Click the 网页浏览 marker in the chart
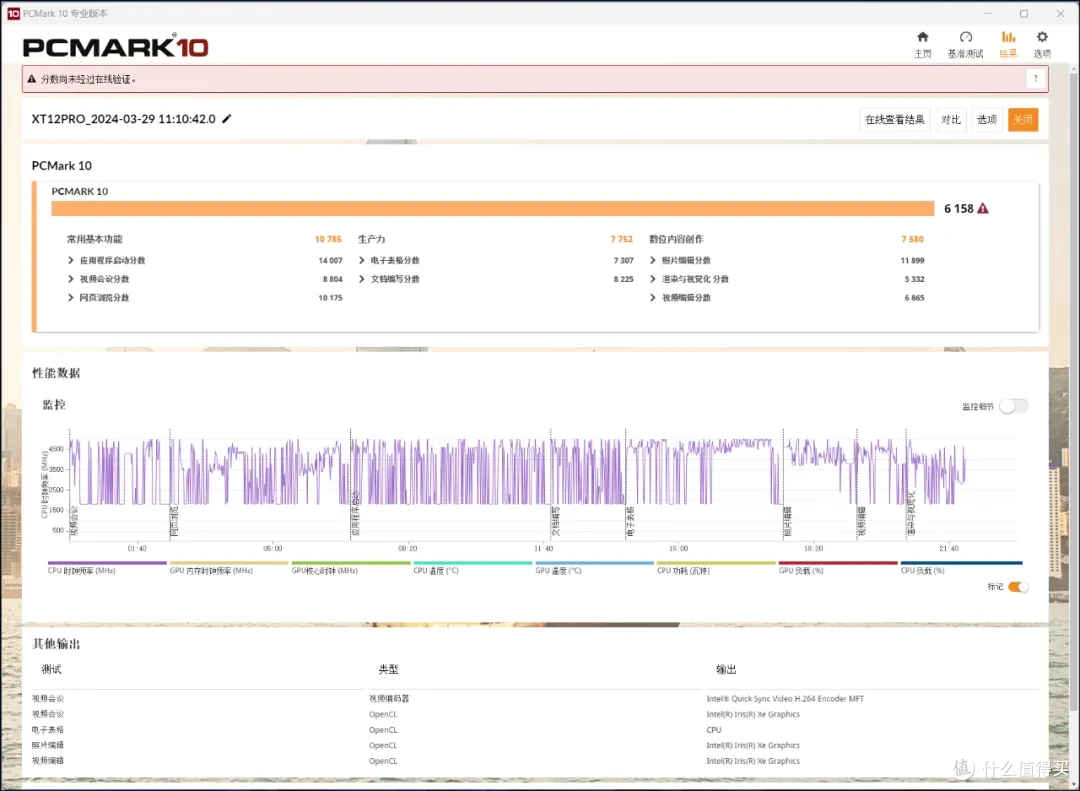1080x791 pixels. point(174,521)
